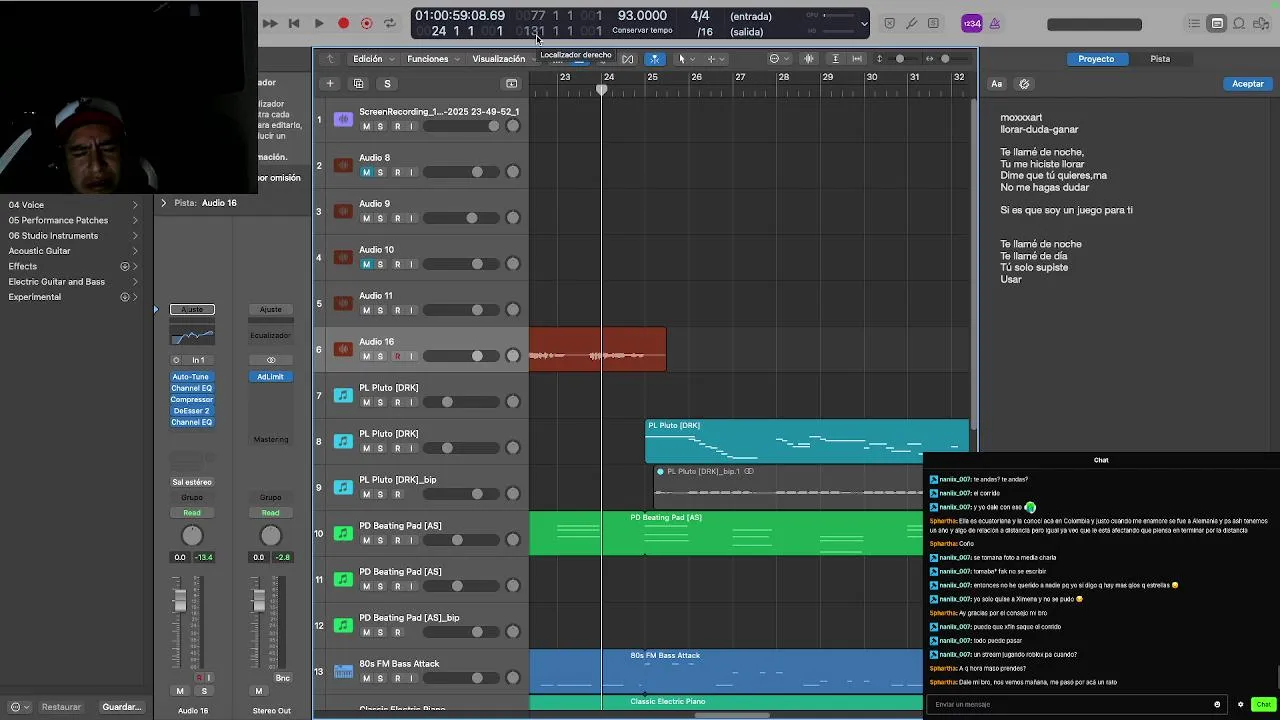Open the secondary tool menu with crosshair
1280x720 pixels.
pyautogui.click(x=715, y=59)
